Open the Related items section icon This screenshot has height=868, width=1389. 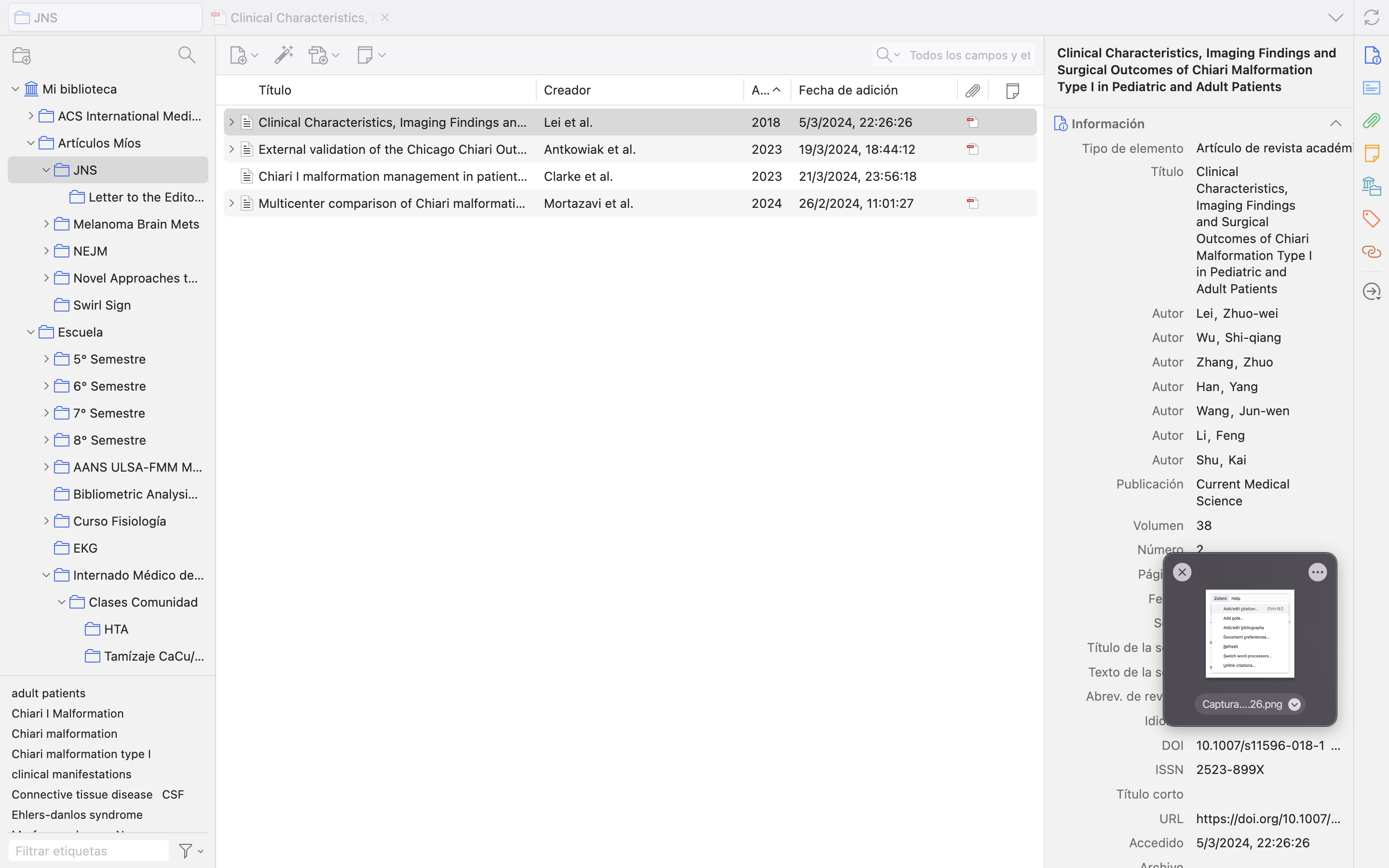coord(1371,252)
